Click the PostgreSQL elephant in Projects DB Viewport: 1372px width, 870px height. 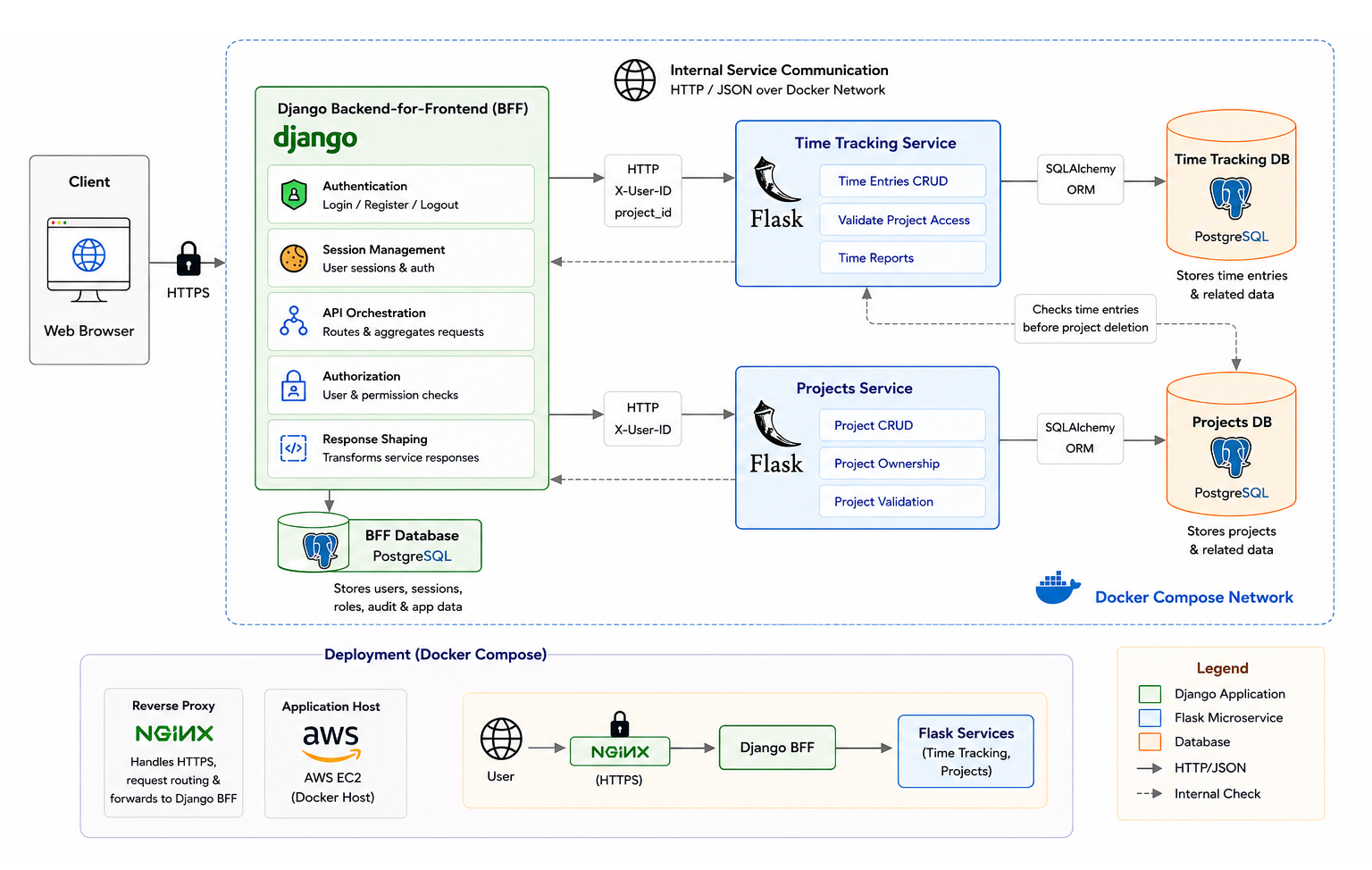(1231, 457)
